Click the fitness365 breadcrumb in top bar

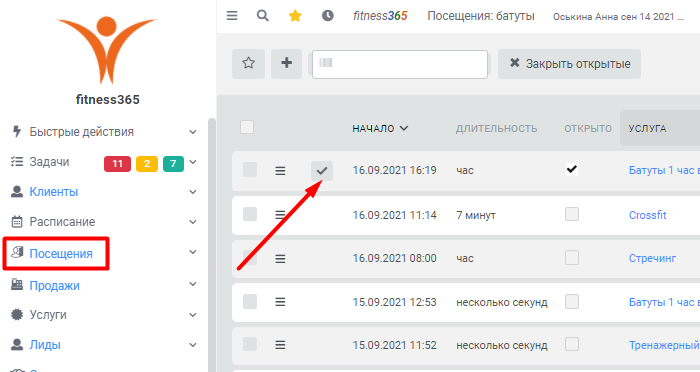point(380,16)
